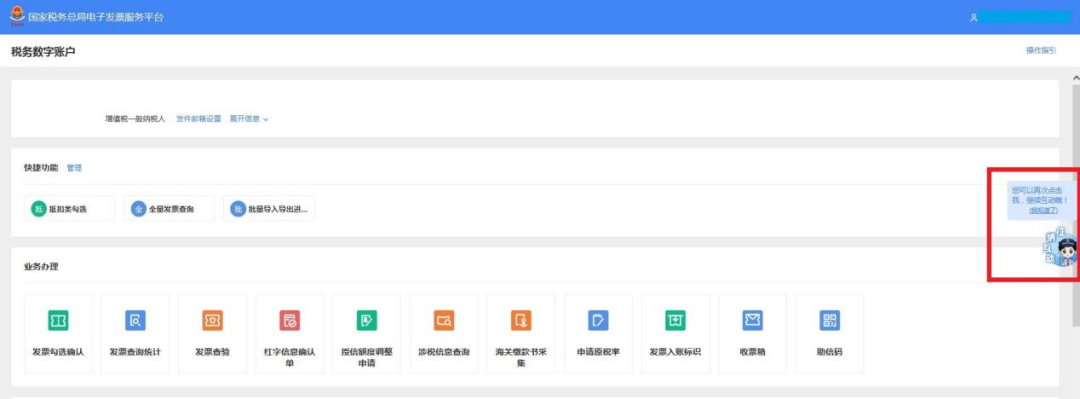Open 发票查询统计 blue search icon
Screen dimensions: 1080x399
point(135,320)
